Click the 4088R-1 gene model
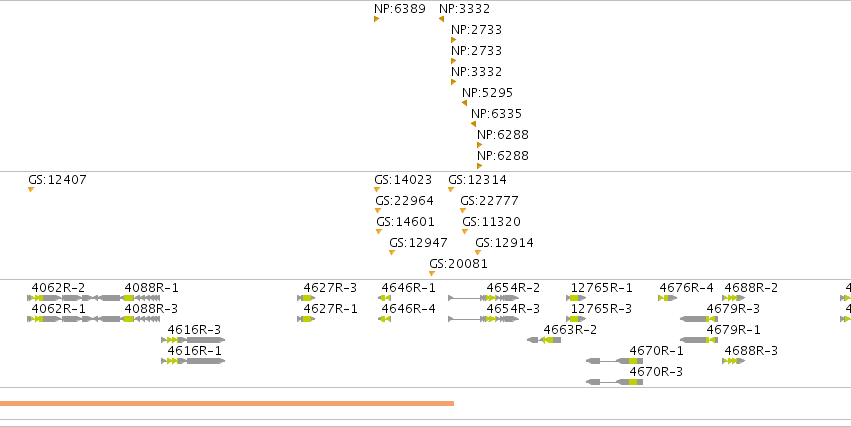This screenshot has width=851, height=427. click(x=126, y=298)
